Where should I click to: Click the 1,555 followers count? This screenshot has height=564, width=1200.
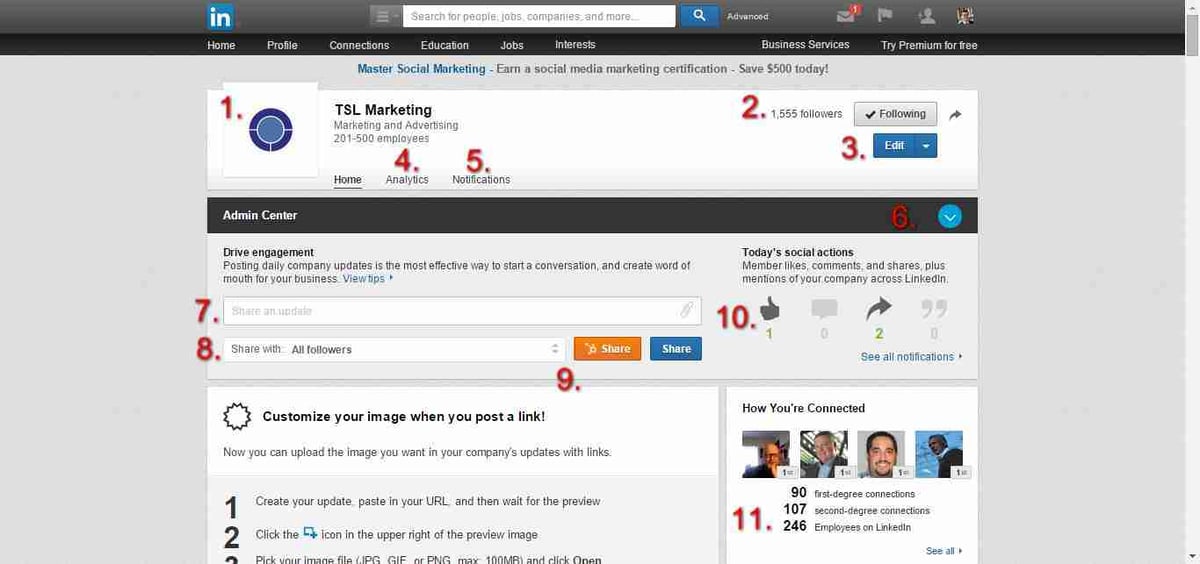click(807, 114)
